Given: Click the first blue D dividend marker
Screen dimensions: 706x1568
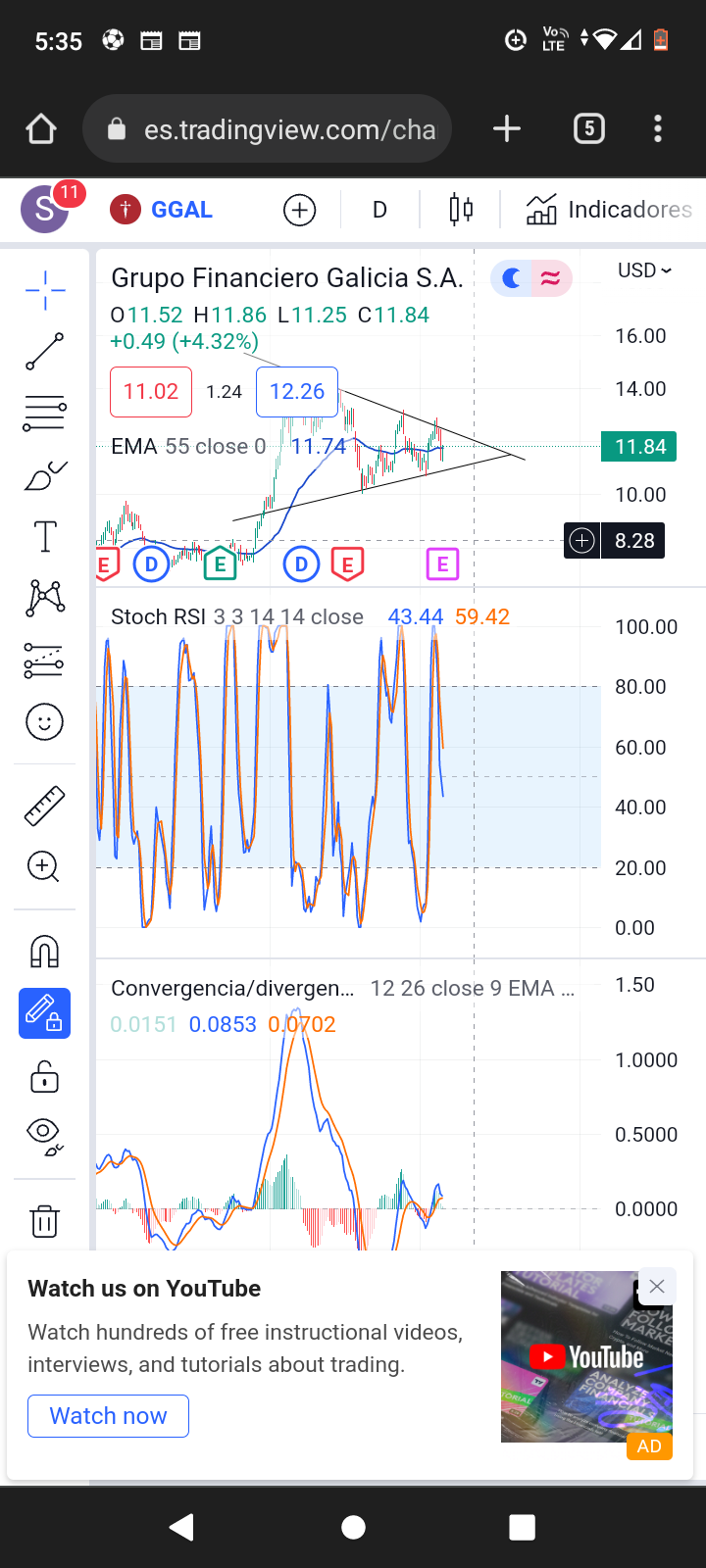Looking at the screenshot, I should (x=151, y=564).
